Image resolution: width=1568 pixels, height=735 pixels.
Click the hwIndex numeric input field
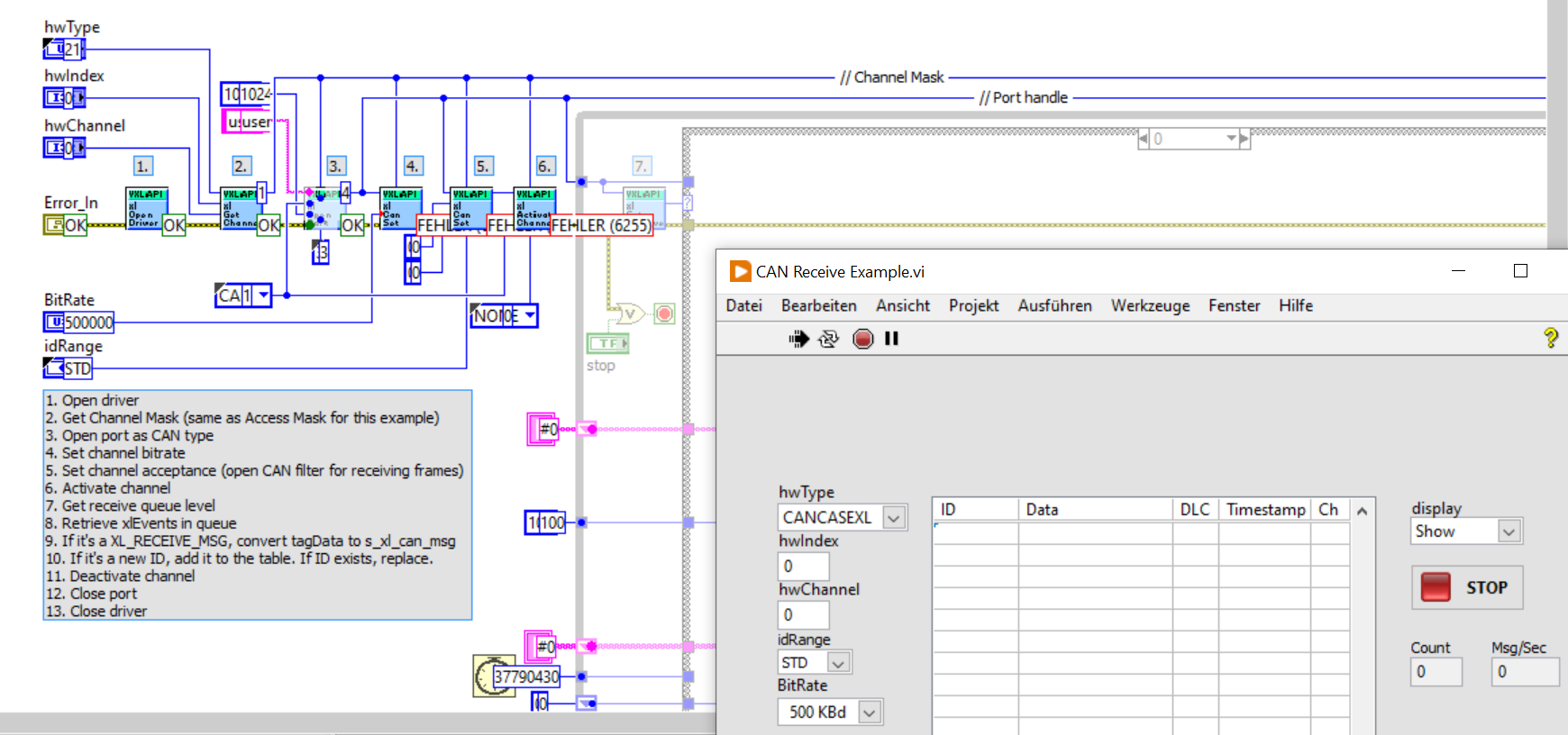click(x=802, y=567)
